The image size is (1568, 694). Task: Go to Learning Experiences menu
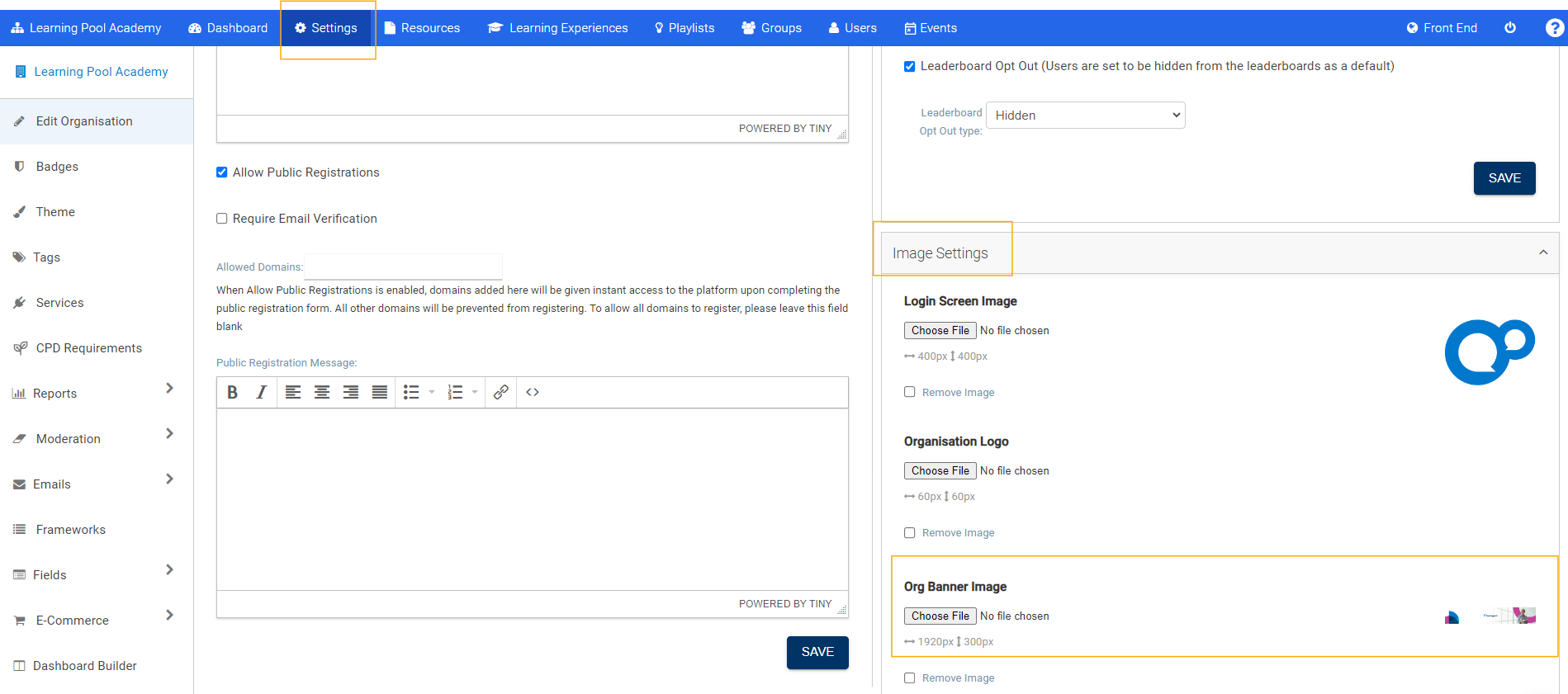(x=558, y=28)
